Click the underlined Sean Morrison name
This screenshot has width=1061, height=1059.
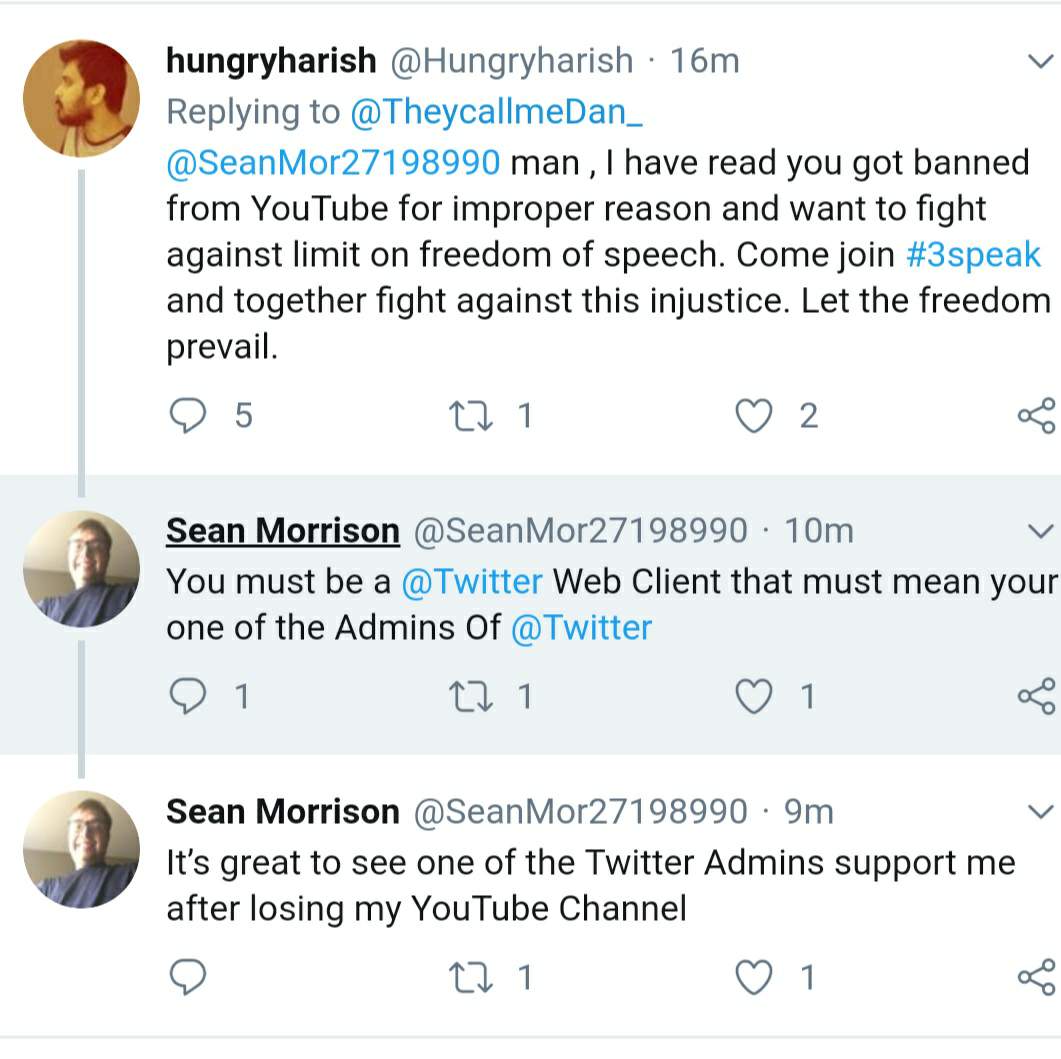pos(282,531)
